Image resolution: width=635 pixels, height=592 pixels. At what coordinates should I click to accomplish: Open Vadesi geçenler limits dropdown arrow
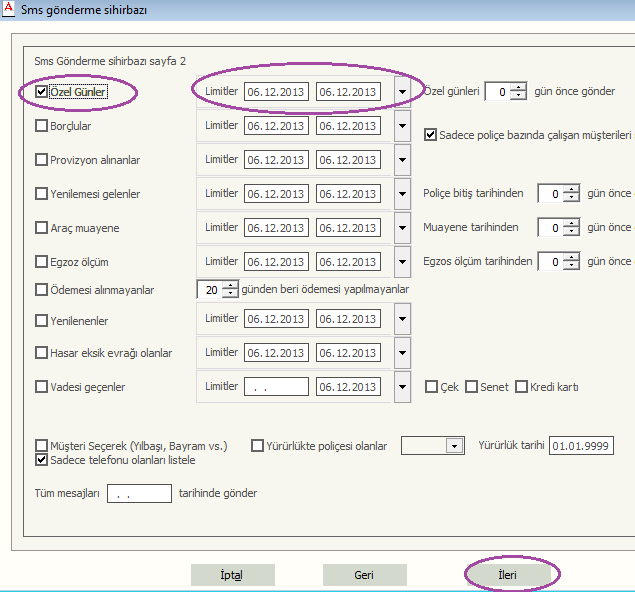point(402,387)
